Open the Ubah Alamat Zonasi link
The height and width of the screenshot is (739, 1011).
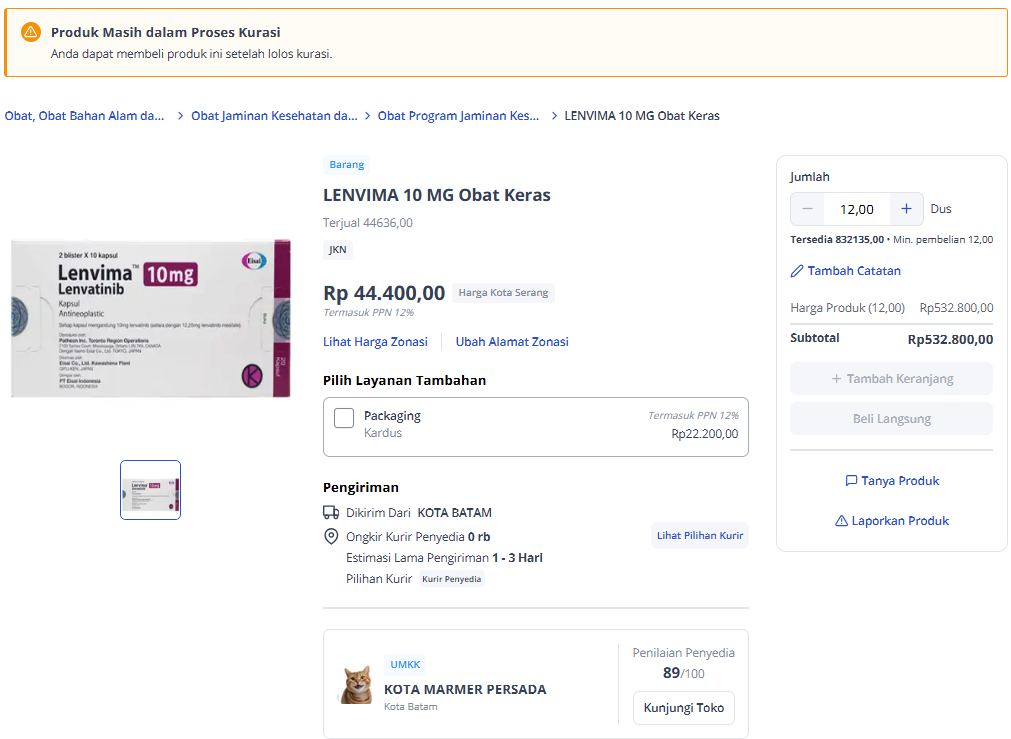point(512,342)
